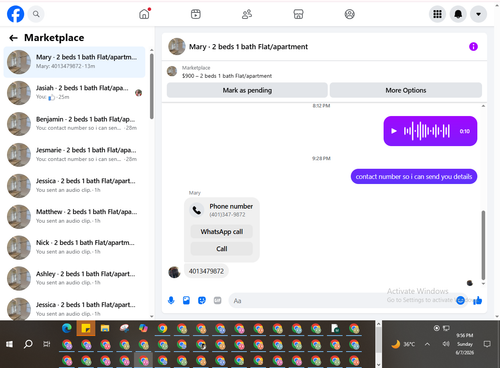Open Windows taskbar search
Viewport: 500px width, 368px height.
(28, 344)
